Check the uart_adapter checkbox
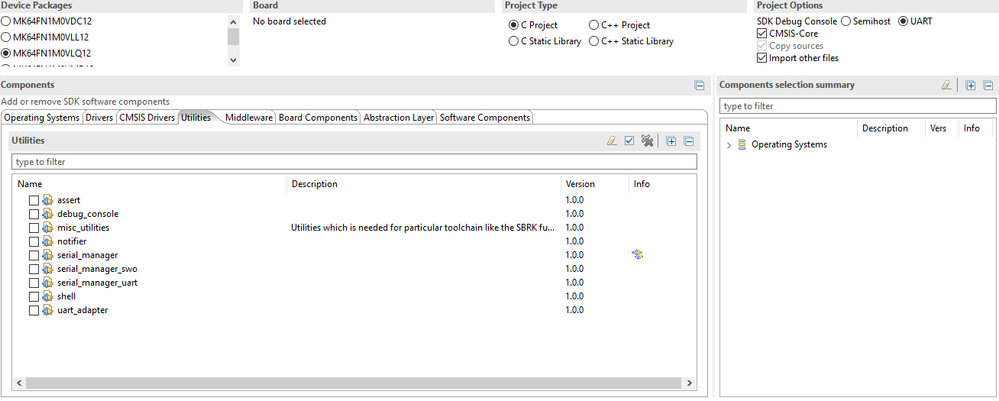Image resolution: width=999 pixels, height=401 pixels. 34,310
